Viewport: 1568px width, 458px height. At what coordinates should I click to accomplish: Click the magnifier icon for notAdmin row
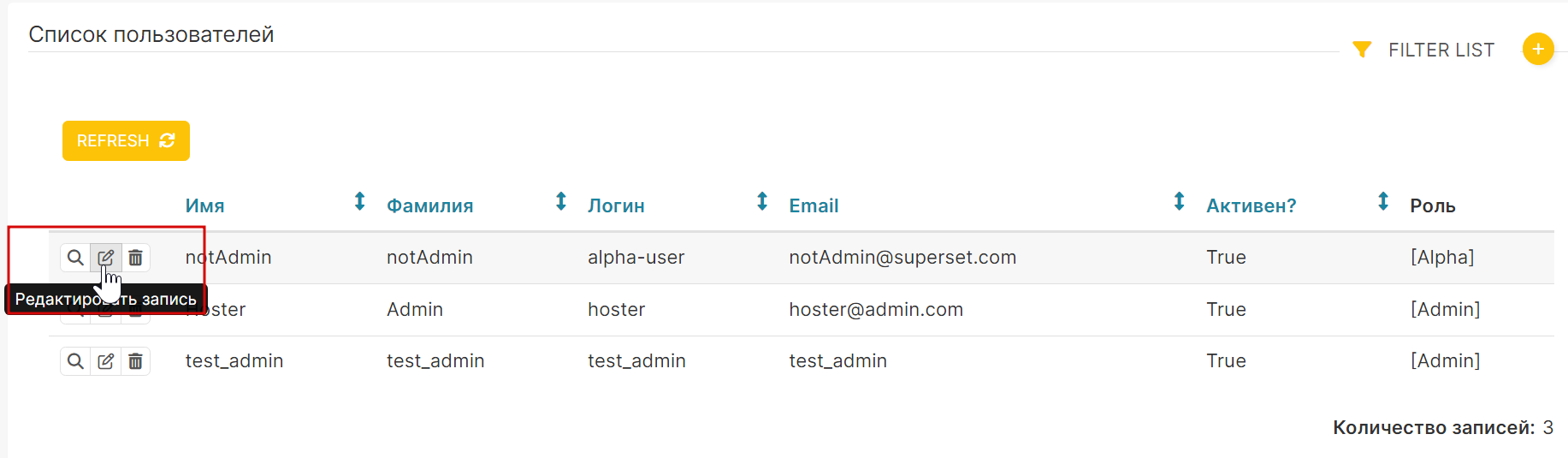75,258
